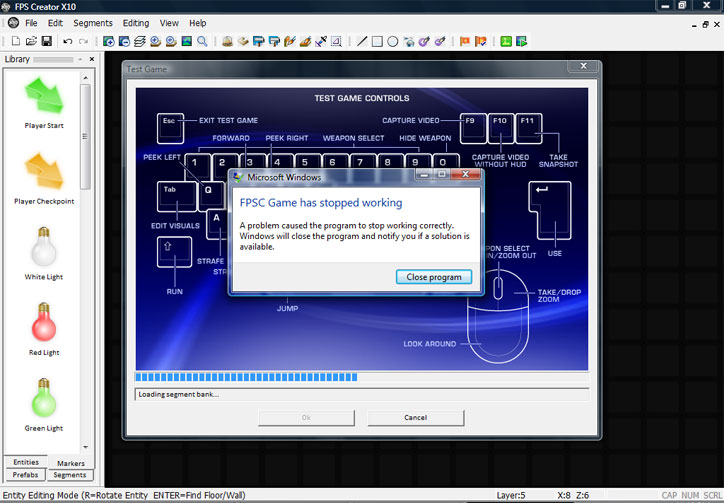Click the zoom in plus icon

(x=109, y=42)
